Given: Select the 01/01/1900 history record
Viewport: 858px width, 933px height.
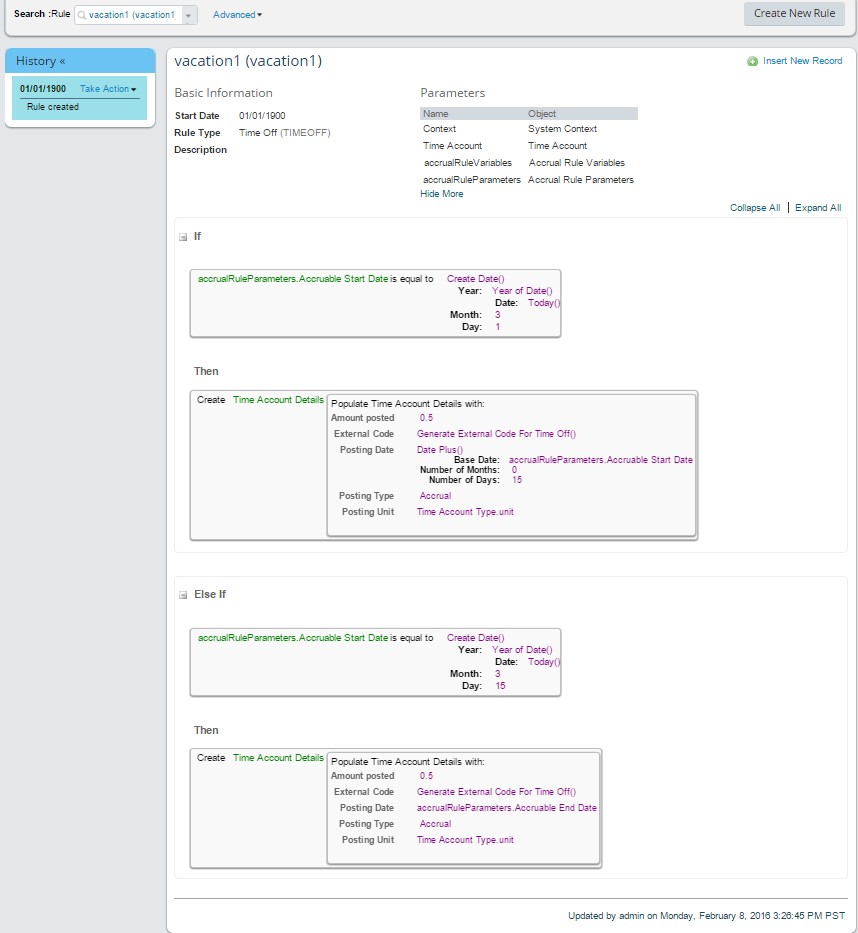Looking at the screenshot, I should pyautogui.click(x=43, y=89).
